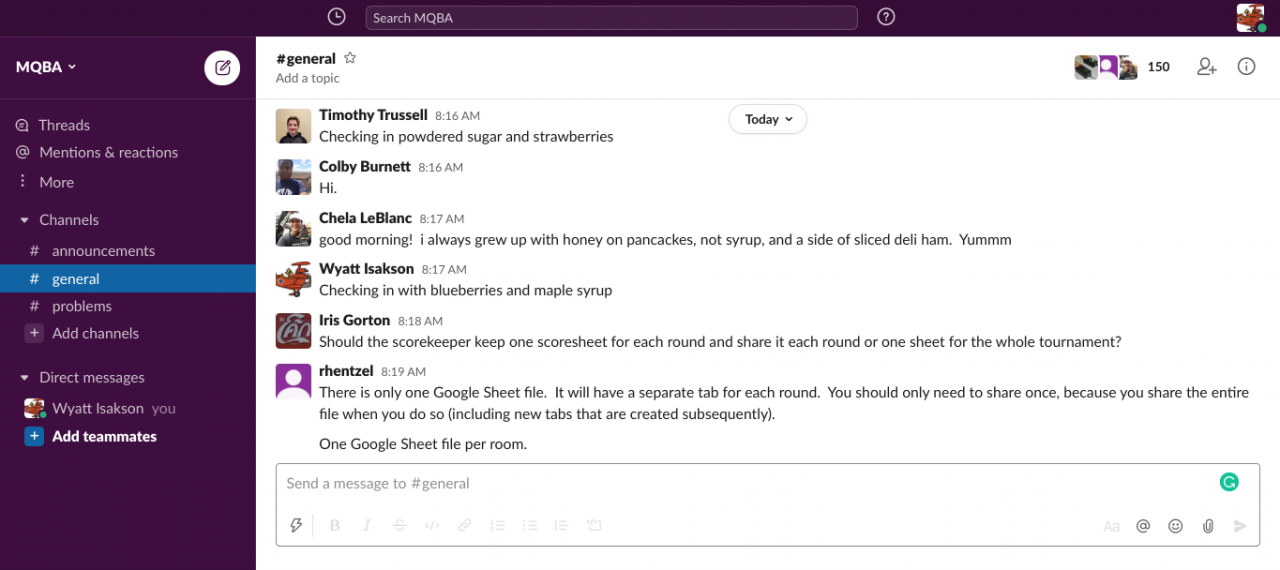Viewport: 1280px width, 570px height.
Task: Open the announcements channel
Action: tap(103, 251)
